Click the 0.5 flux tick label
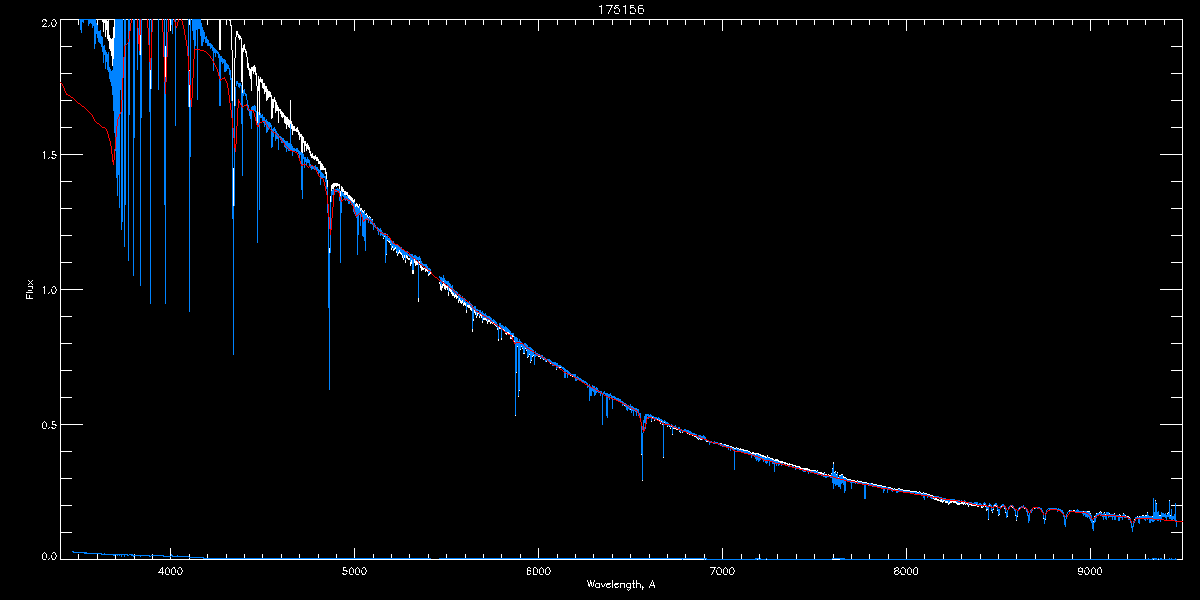Viewport: 1200px width, 600px height. [47, 424]
